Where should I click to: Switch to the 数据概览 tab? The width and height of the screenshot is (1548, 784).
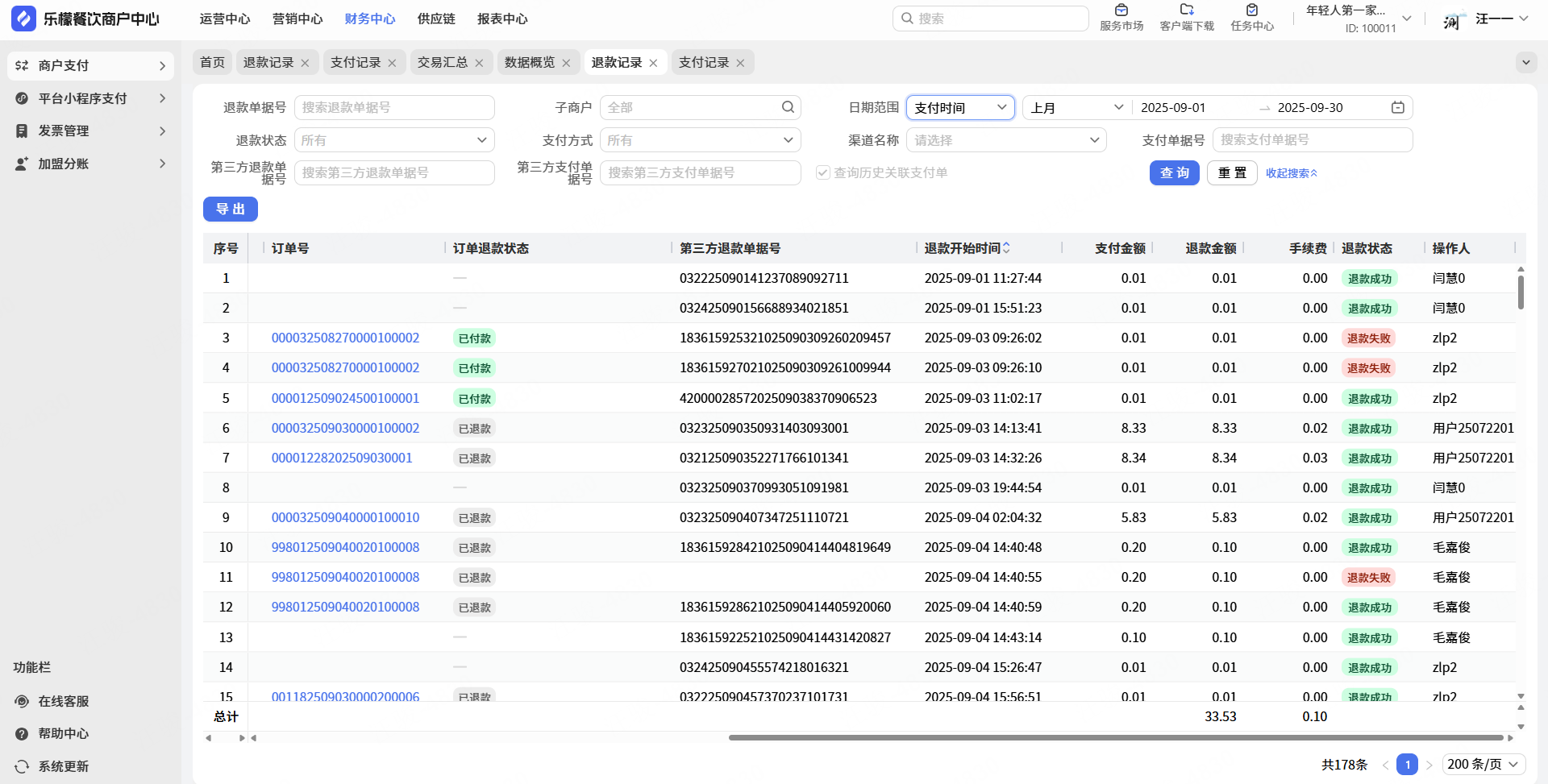(x=530, y=63)
